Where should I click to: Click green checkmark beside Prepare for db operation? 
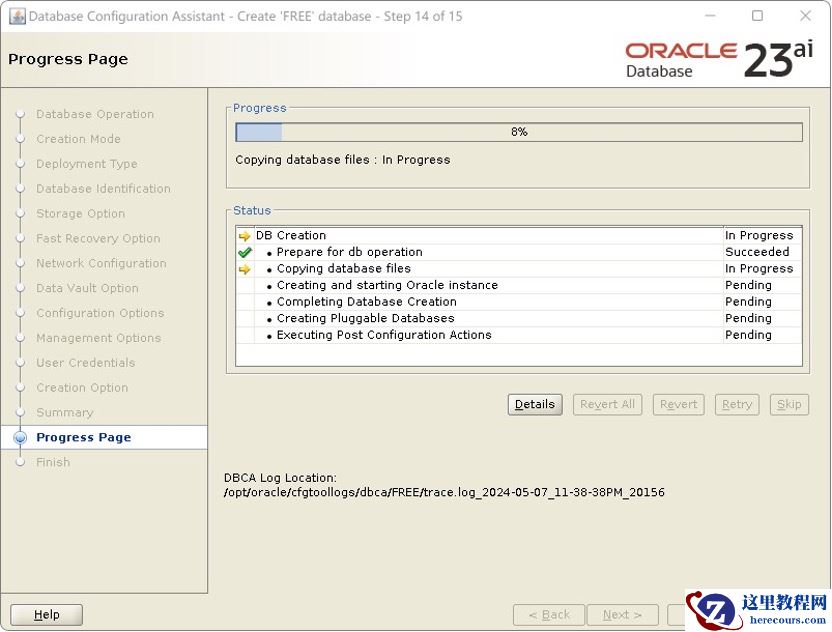[244, 253]
